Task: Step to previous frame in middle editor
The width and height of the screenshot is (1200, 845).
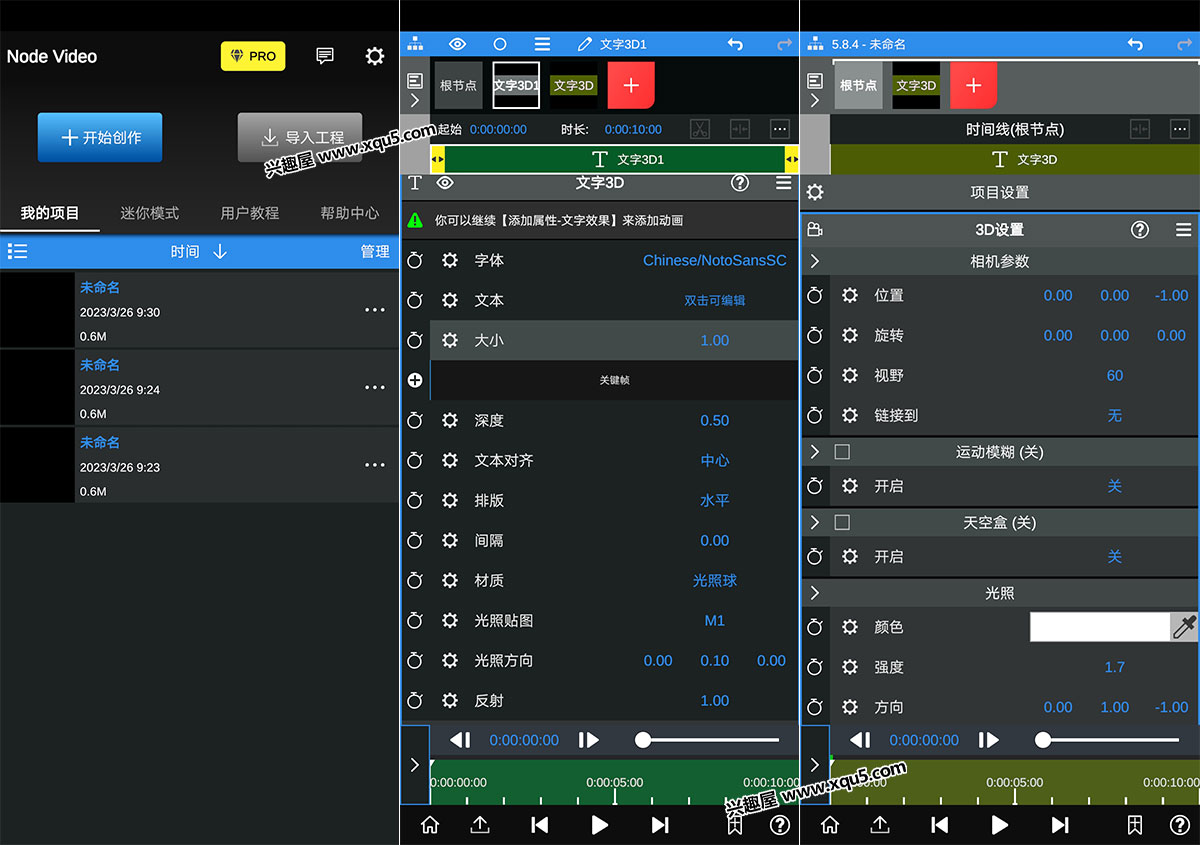Action: tap(460, 740)
